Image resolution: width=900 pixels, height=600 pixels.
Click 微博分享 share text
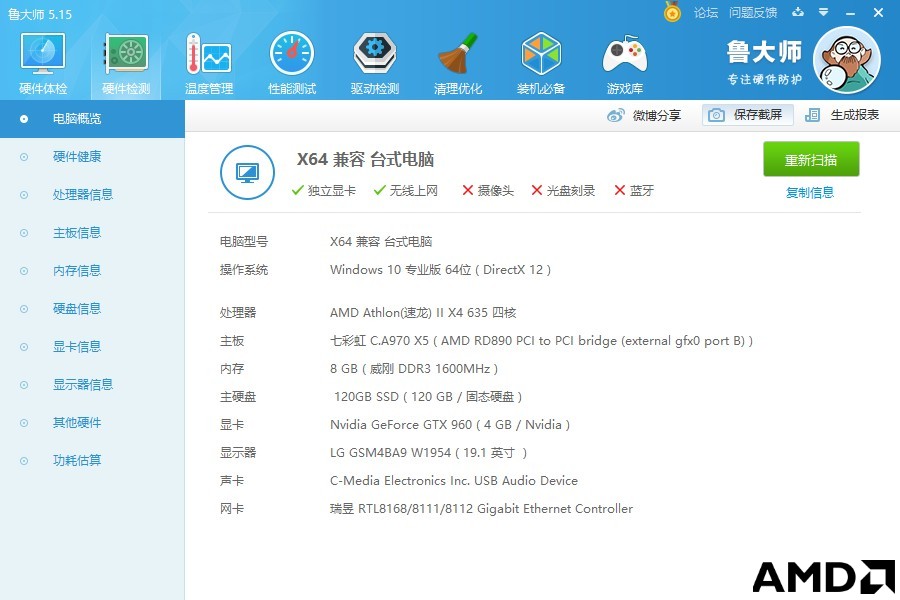coord(657,115)
